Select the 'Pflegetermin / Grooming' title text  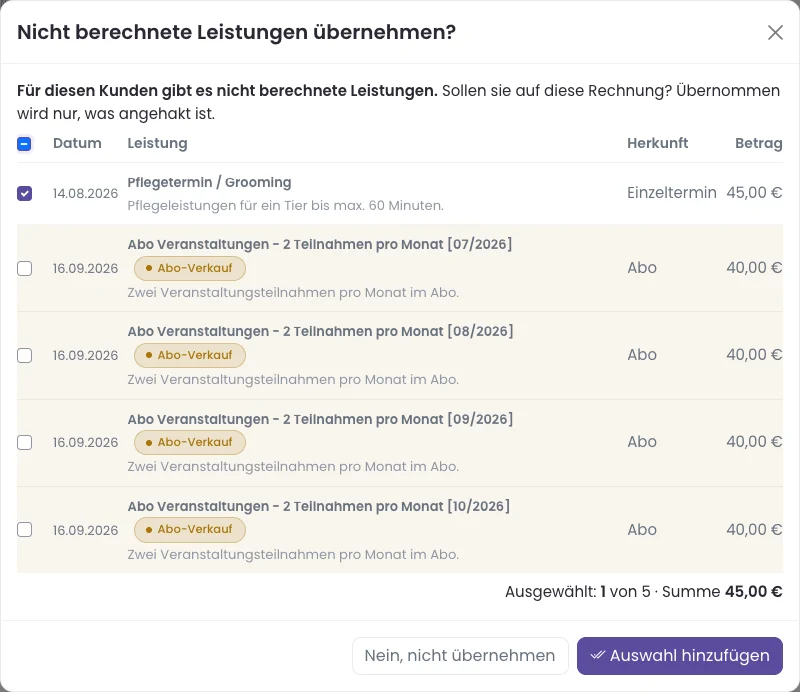209,182
